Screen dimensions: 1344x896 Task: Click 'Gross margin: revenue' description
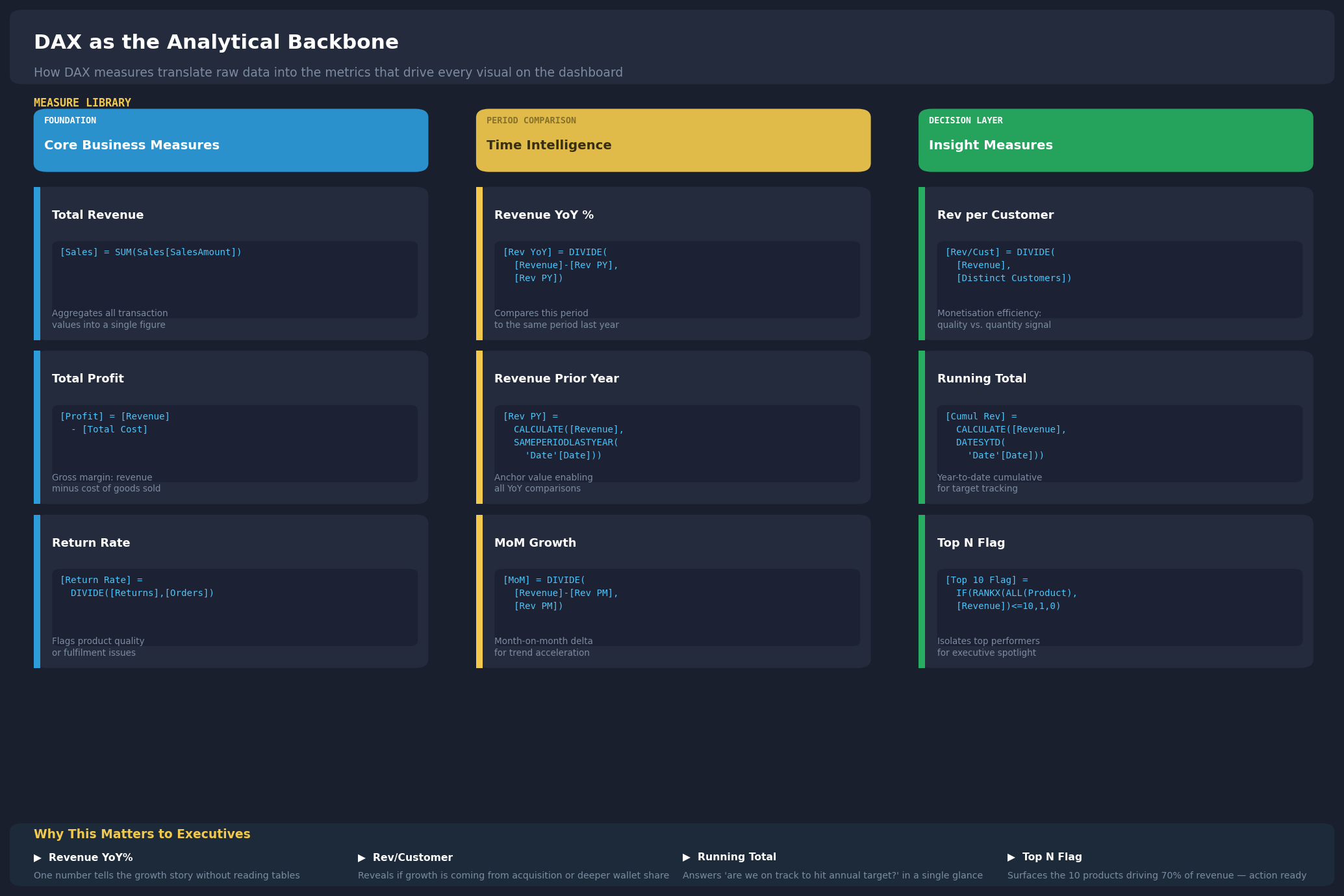[x=102, y=477]
